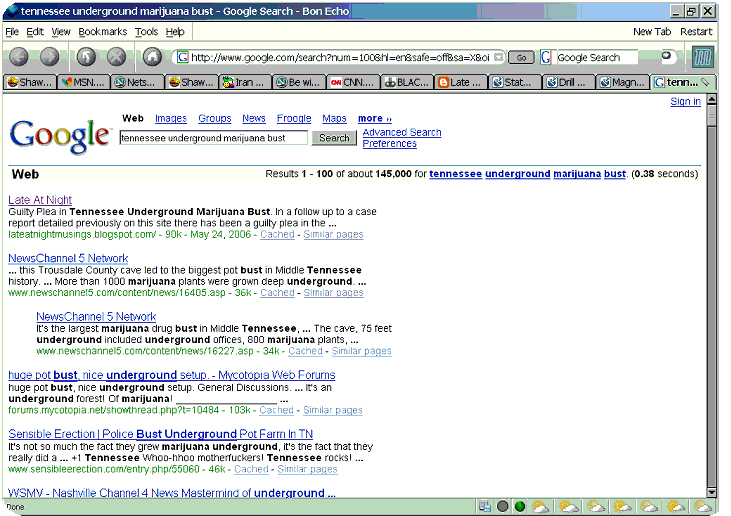Open the WSMV Nashville Channel 4 result
This screenshot has height=516, width=731.
click(172, 493)
